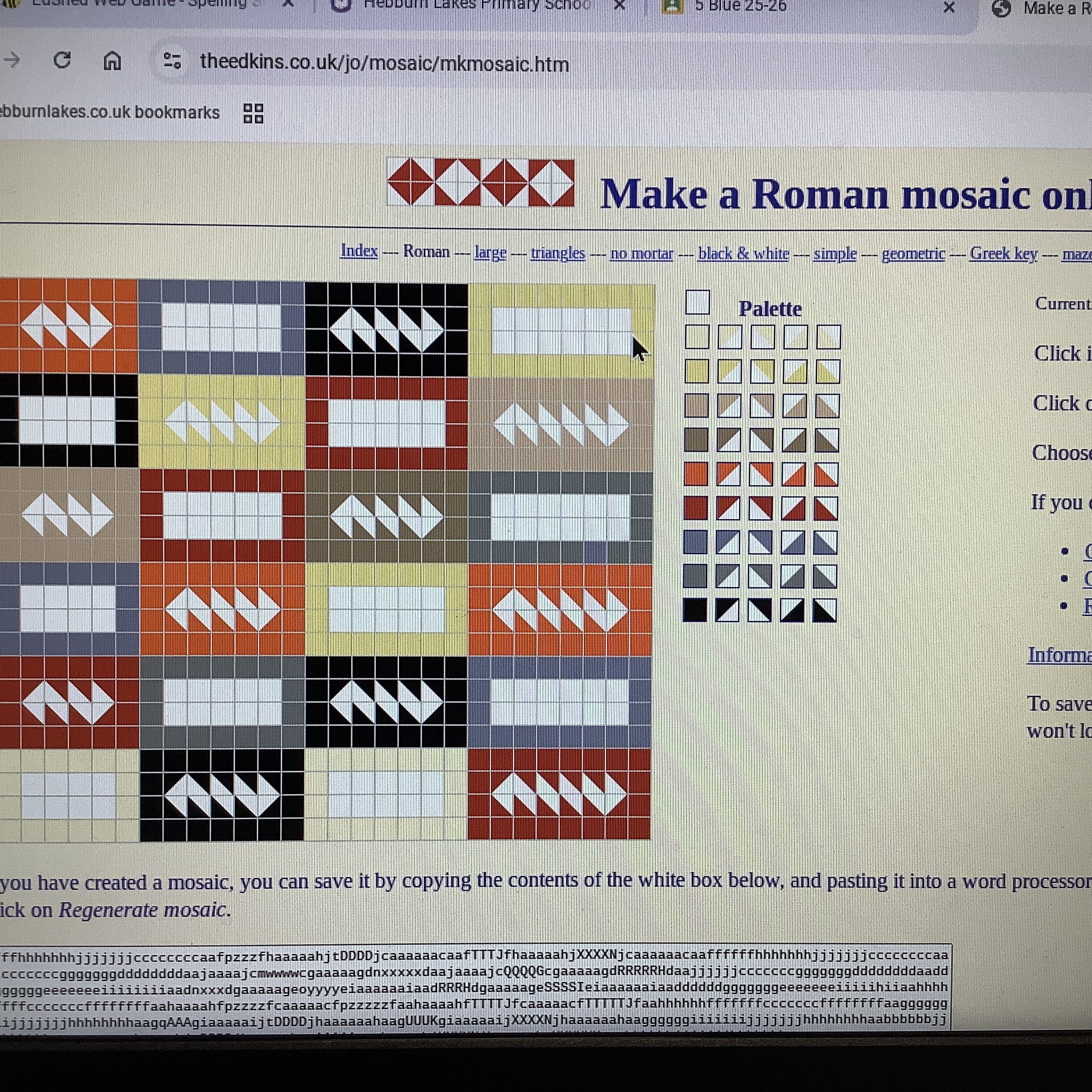Choose the plain white palette tile above Palette grid
Image resolution: width=1092 pixels, height=1092 pixels.
[x=698, y=302]
